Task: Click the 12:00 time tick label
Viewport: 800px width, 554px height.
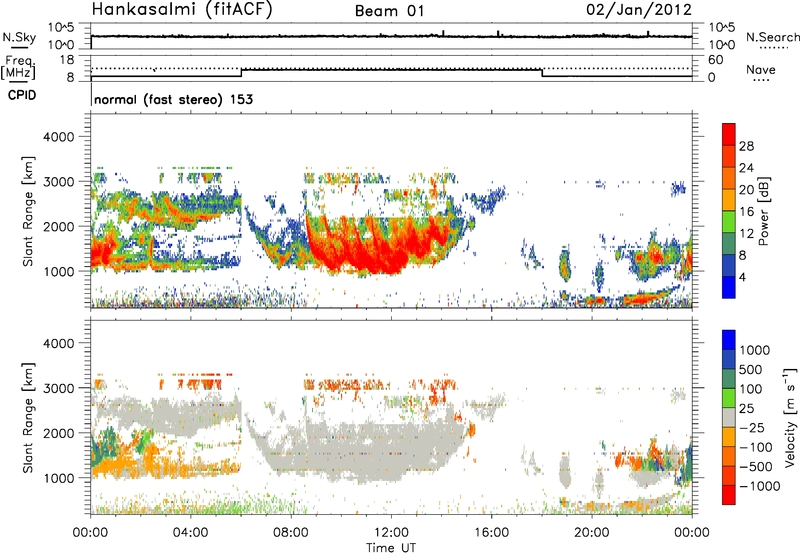Action: (x=391, y=533)
